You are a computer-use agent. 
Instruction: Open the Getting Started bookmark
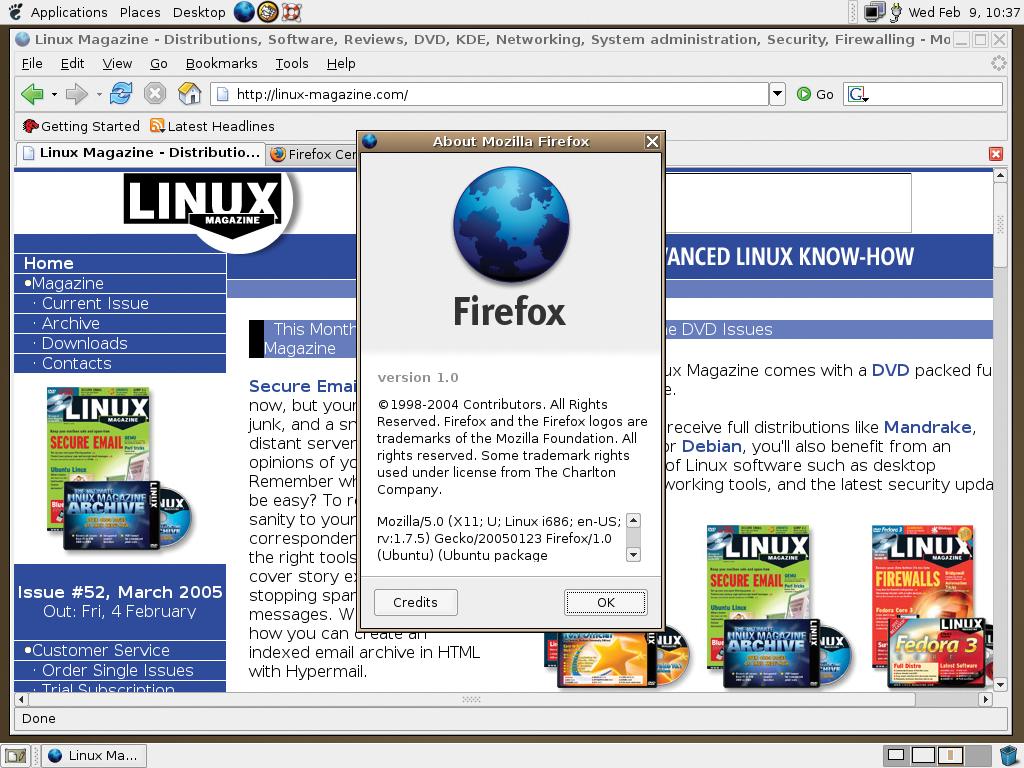coord(81,126)
